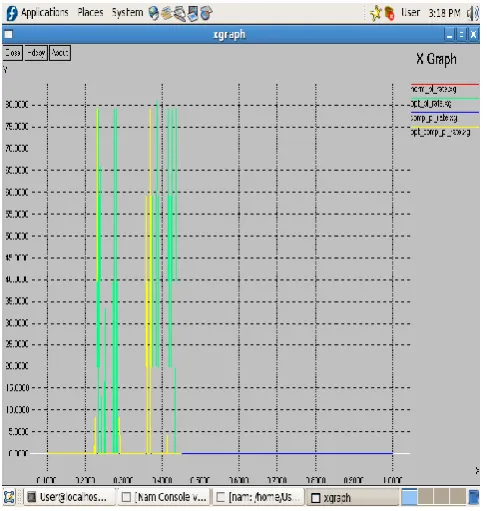
Task: Open the System menu
Action: (127, 13)
